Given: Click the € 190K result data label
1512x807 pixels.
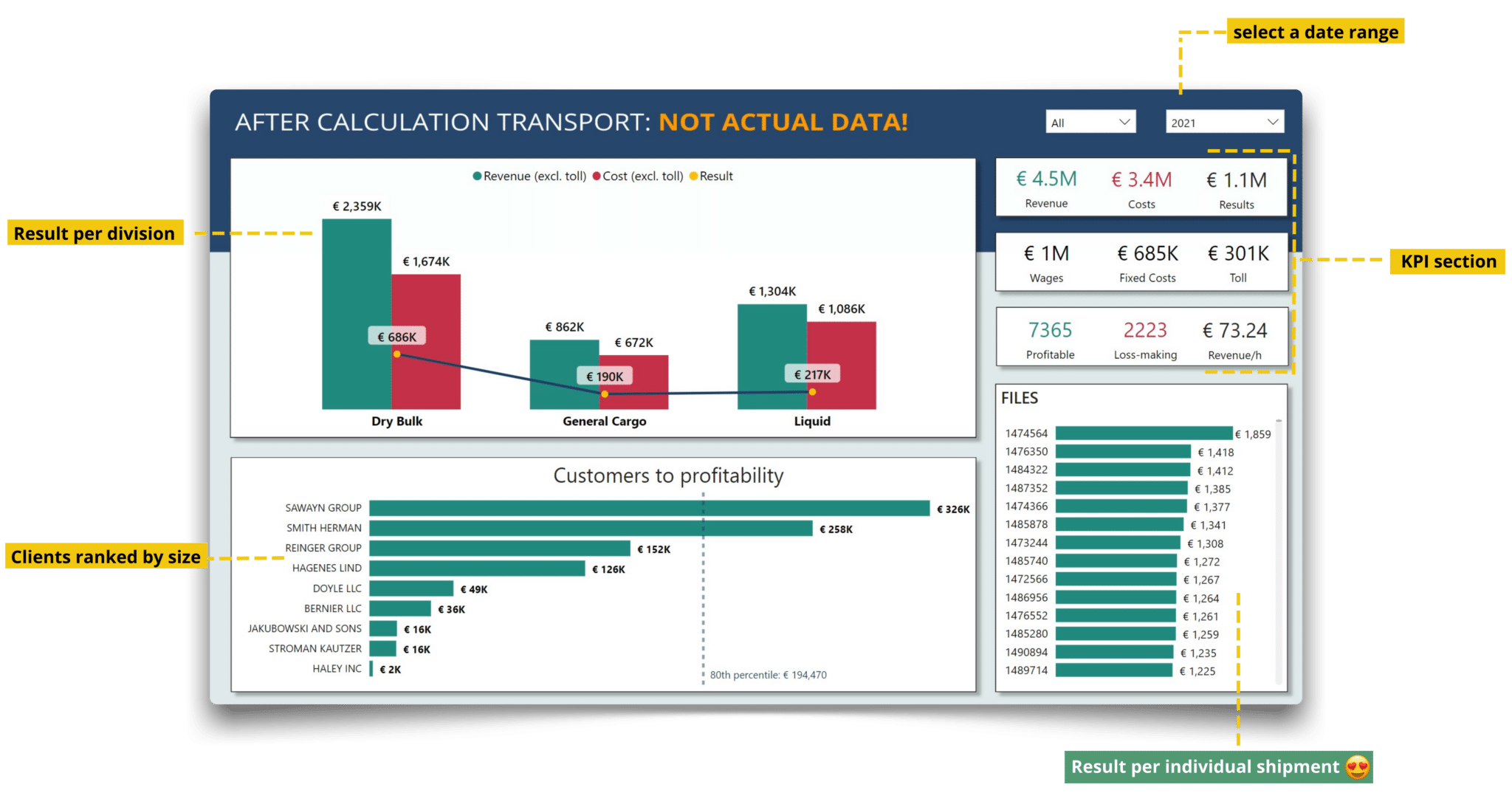Looking at the screenshot, I should [605, 377].
